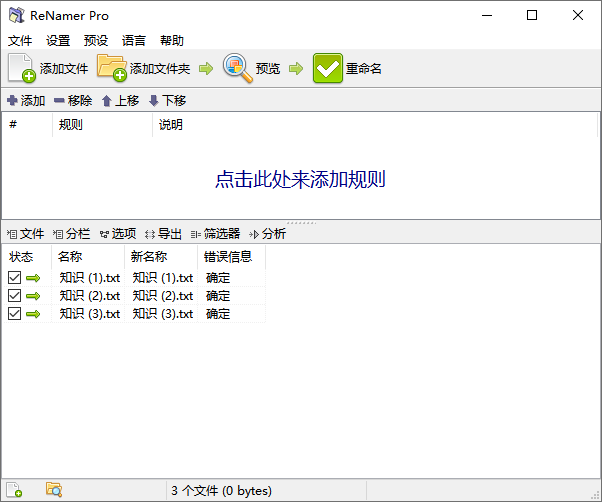Click the 3 个文件 (0 bytes) status text

coord(222,490)
